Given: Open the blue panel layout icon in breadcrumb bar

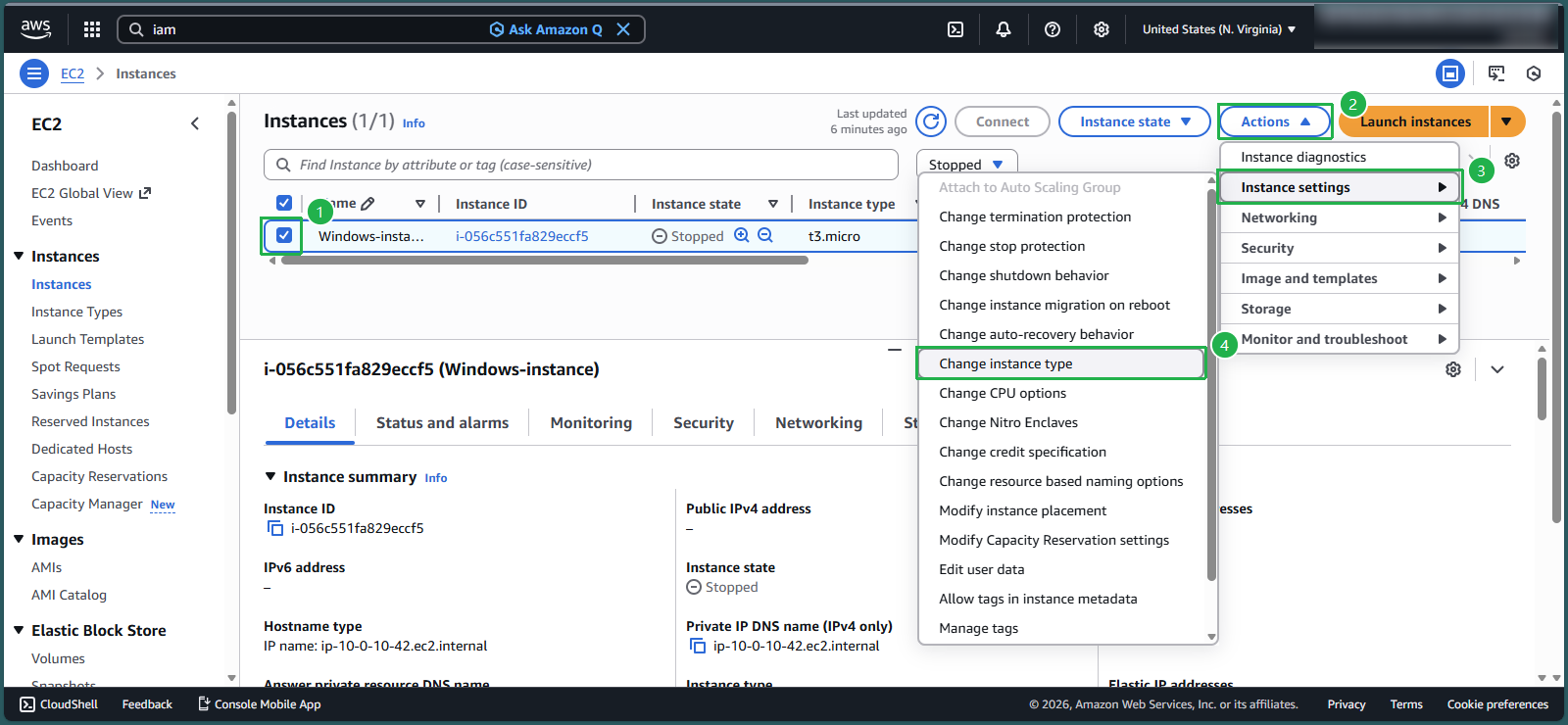Looking at the screenshot, I should tap(1450, 73).
